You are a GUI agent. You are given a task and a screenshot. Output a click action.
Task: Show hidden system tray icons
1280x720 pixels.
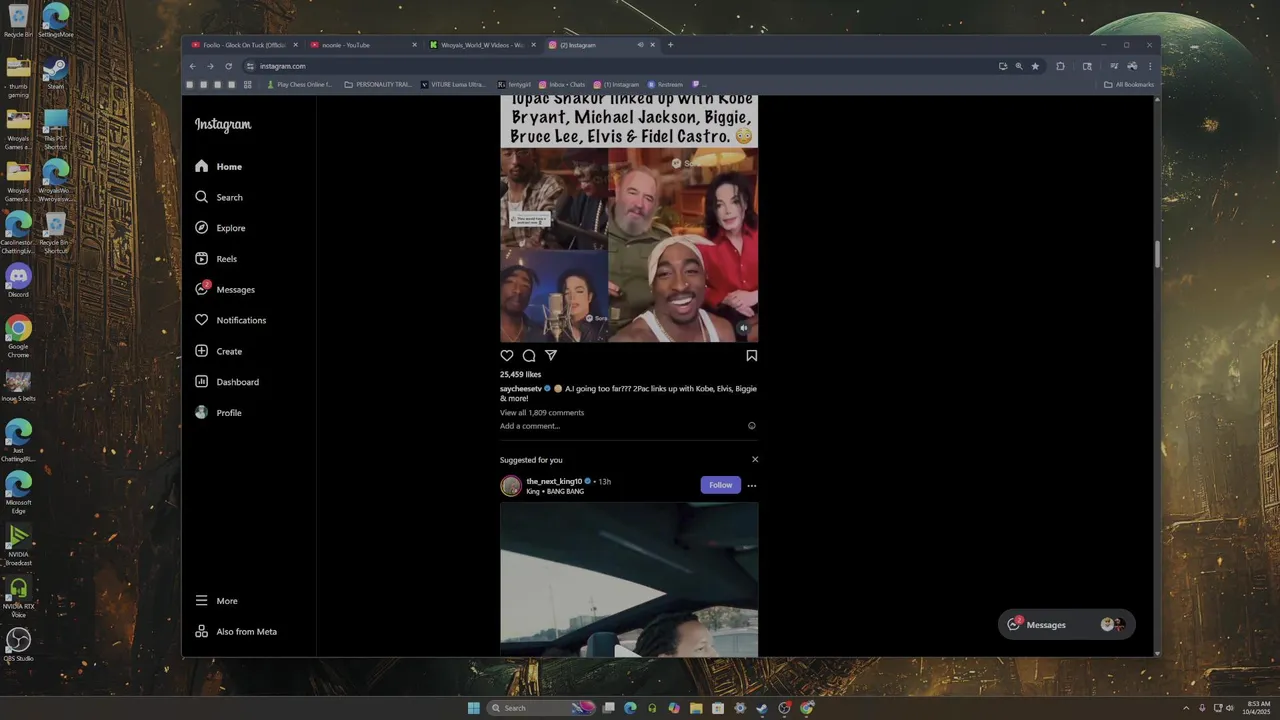pos(1186,708)
